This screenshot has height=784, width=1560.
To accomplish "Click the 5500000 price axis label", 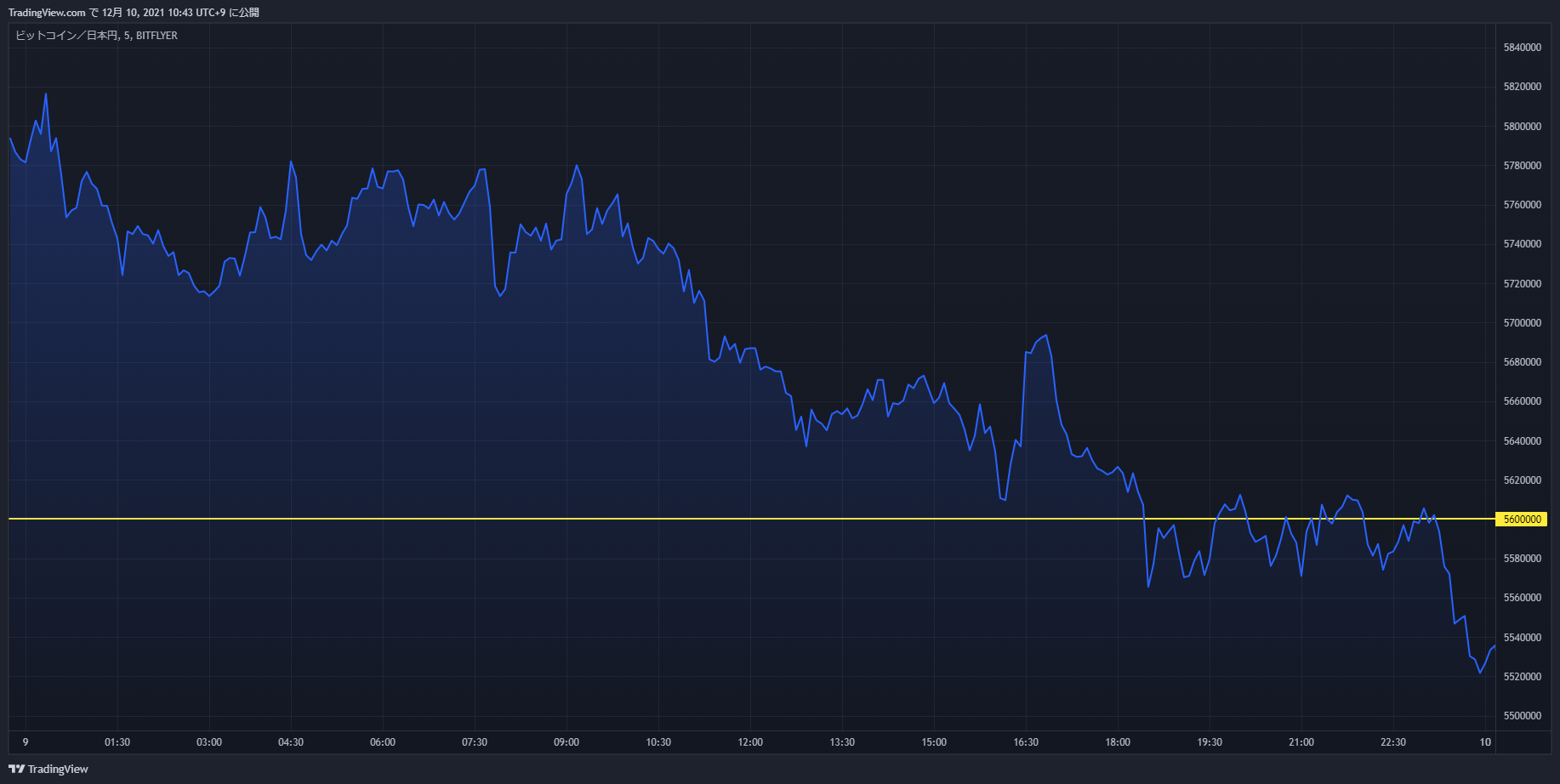I will coord(1523,716).
